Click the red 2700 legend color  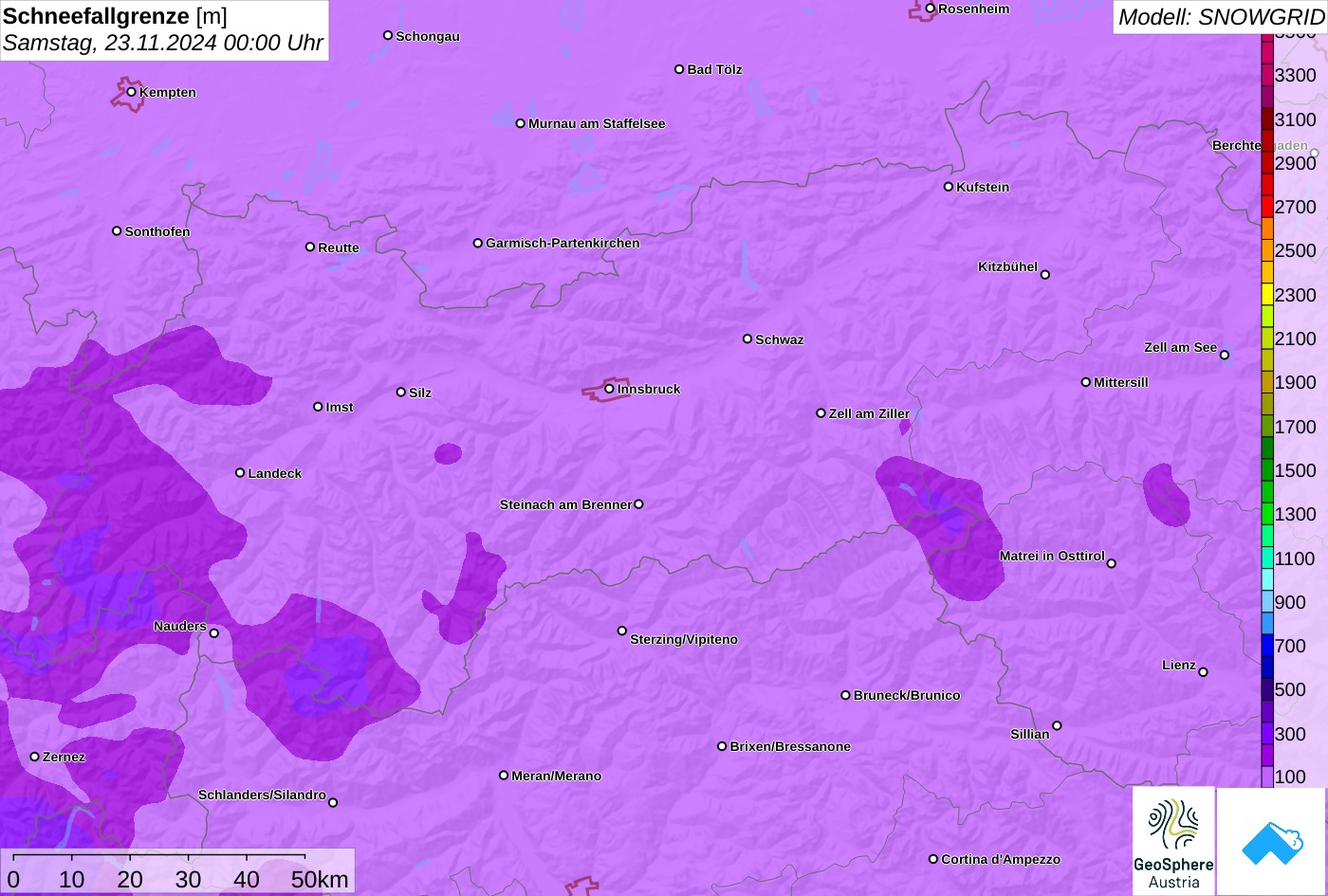pyautogui.click(x=1267, y=207)
